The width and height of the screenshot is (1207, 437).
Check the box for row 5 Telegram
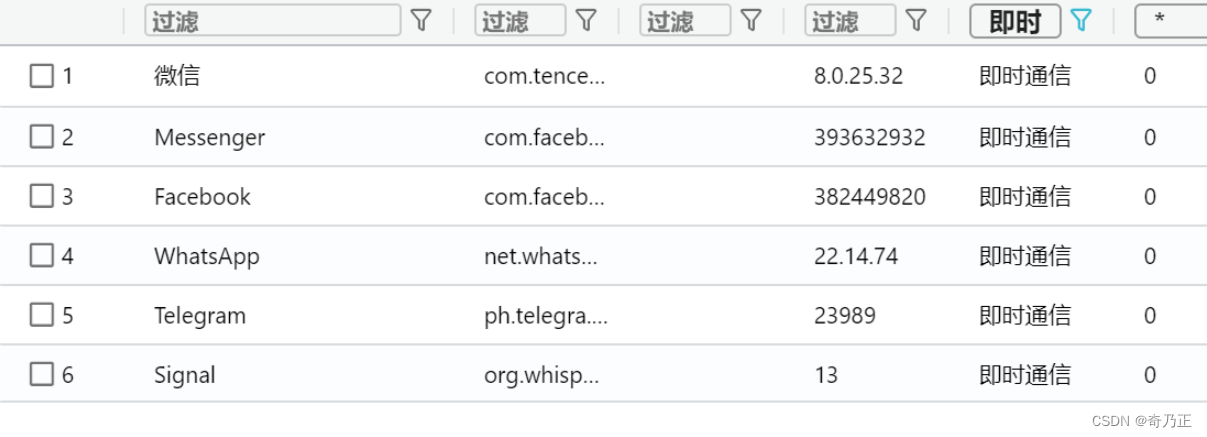[41, 316]
